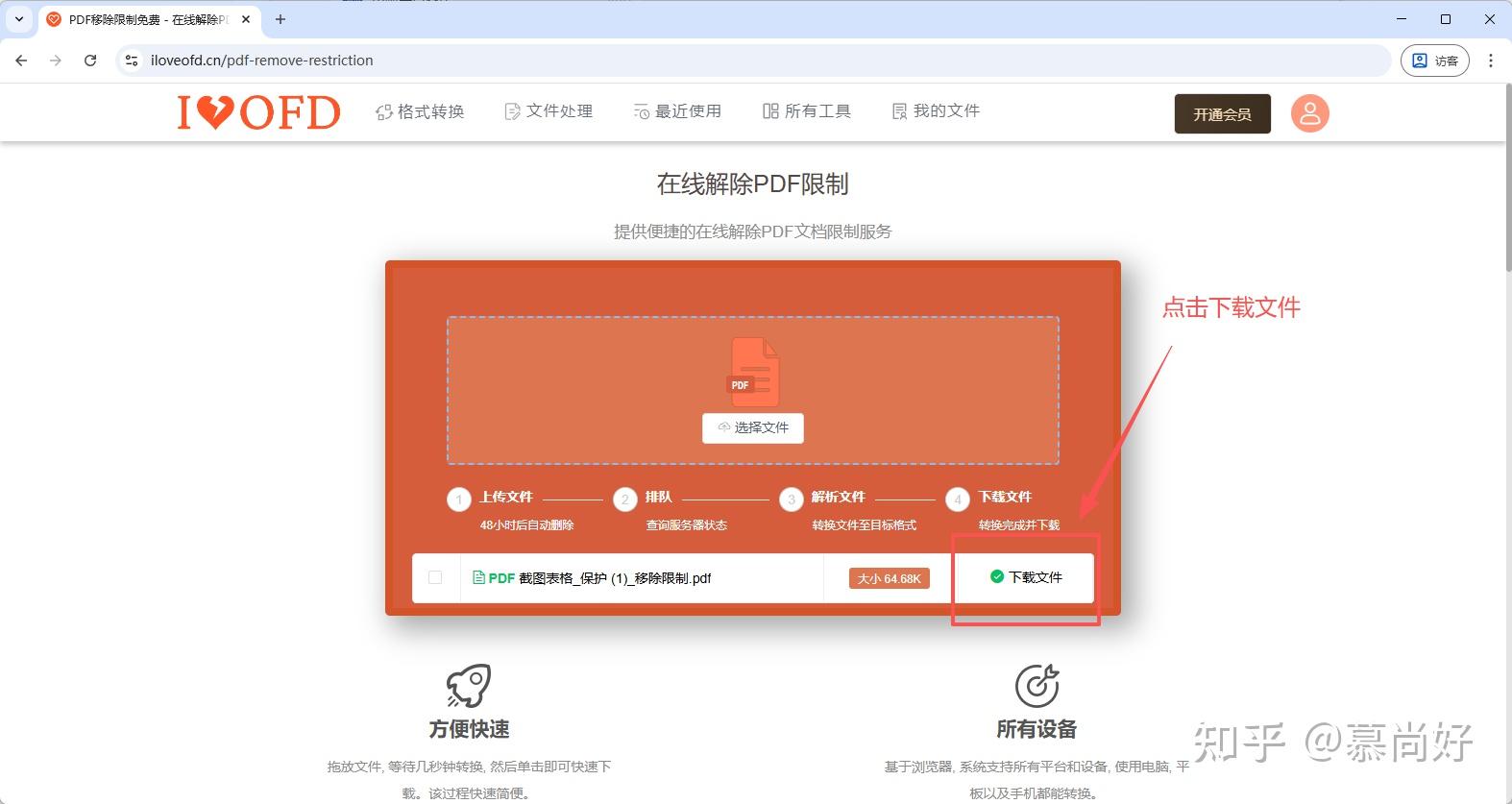1512x804 pixels.
Task: Open 我的文件 in navigation
Action: 936,111
